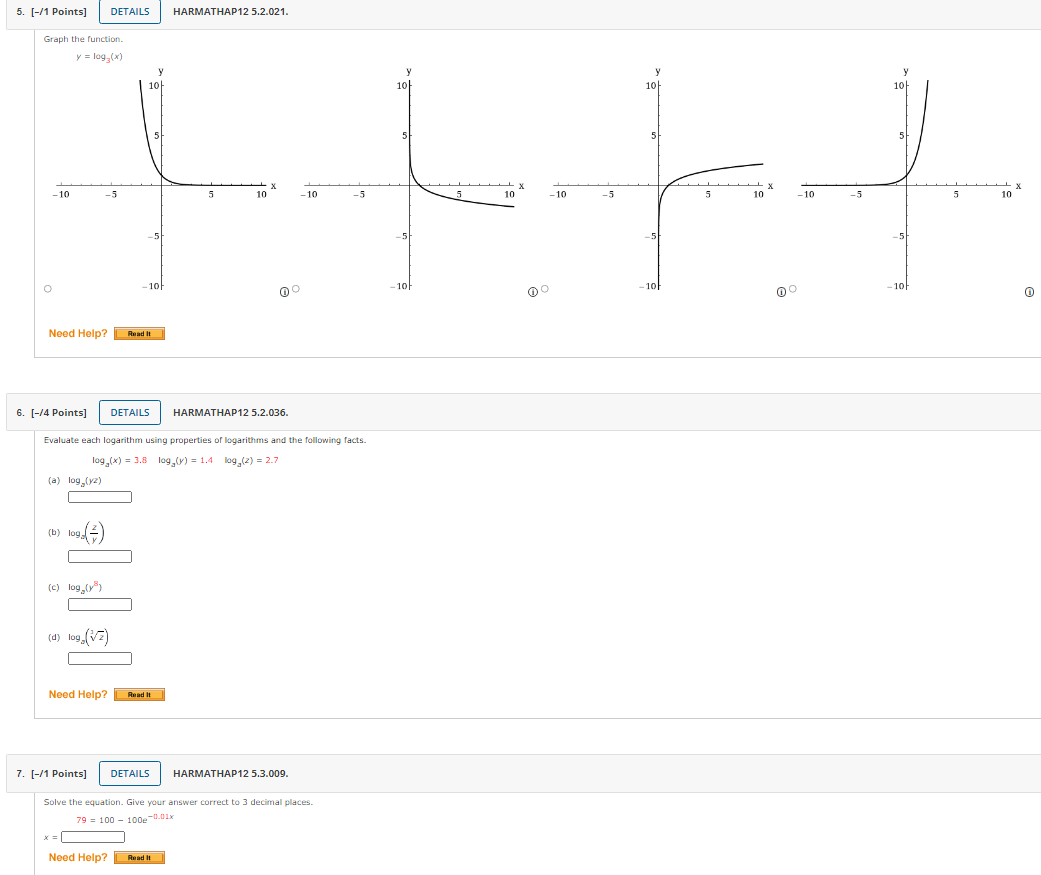Click the x = answer field in question 7
Viewport: 1041px width, 875px height.
pos(93,837)
